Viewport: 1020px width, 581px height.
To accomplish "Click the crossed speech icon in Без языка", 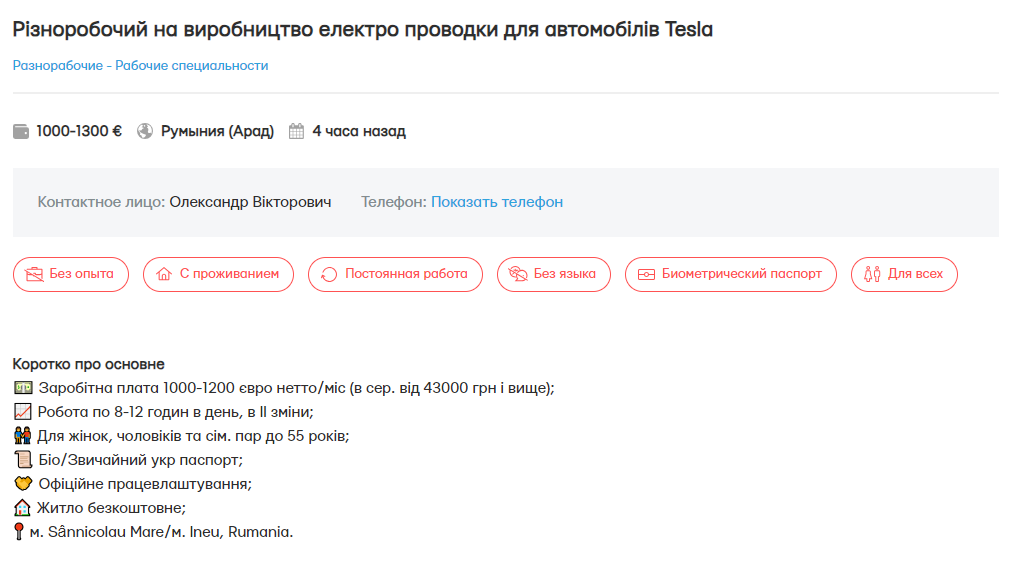I will (x=518, y=274).
